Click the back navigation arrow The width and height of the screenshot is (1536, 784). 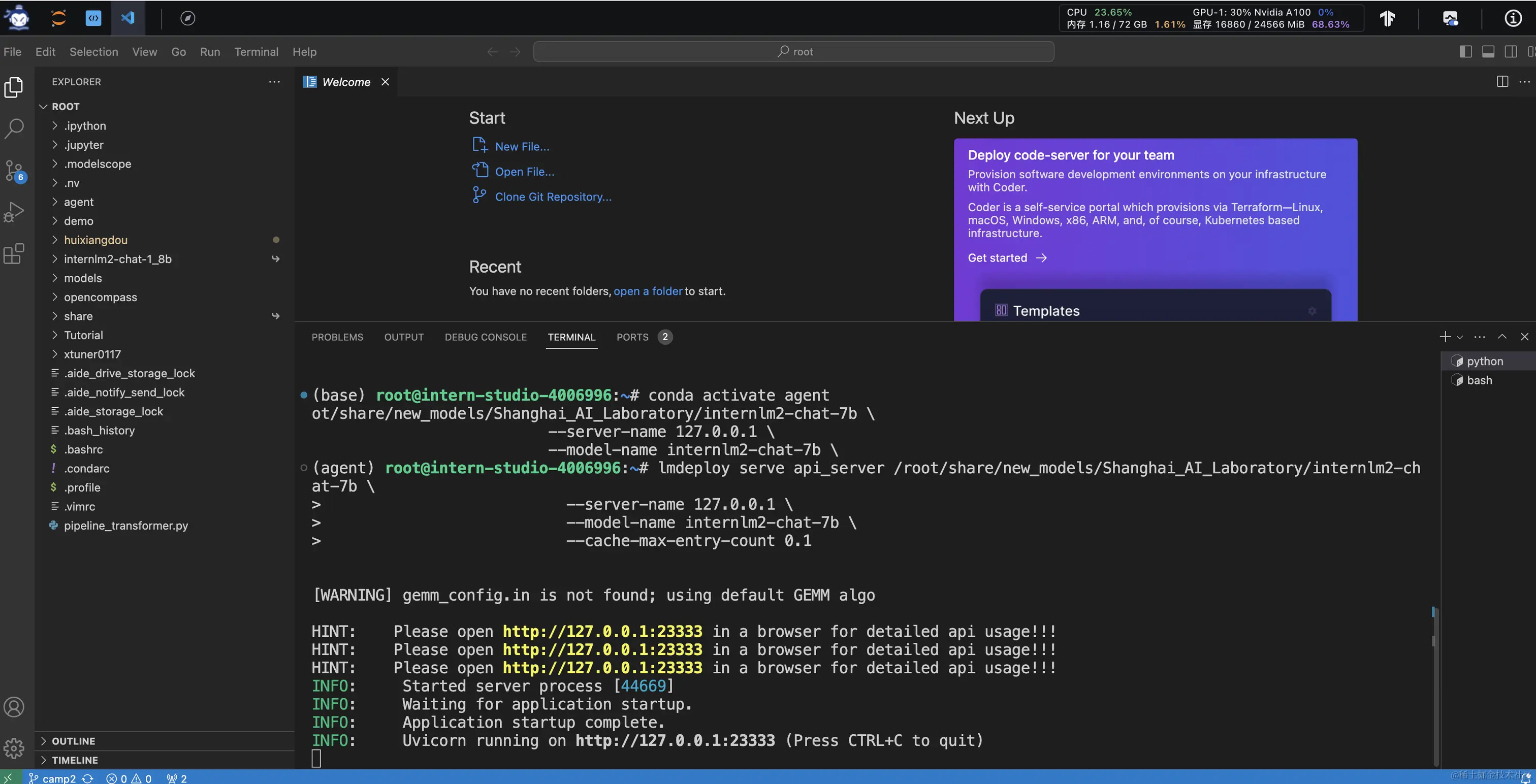pyautogui.click(x=493, y=52)
